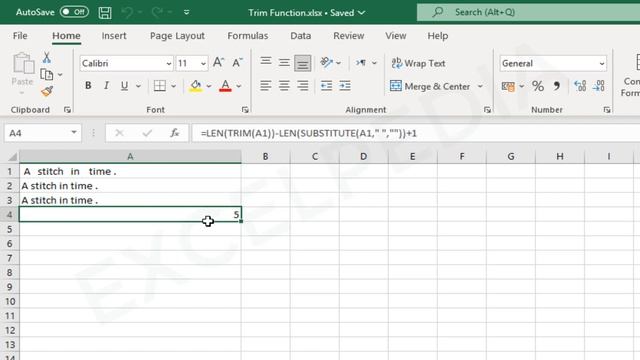
Task: Click Decrease Font Size icon
Action: pyautogui.click(x=237, y=62)
